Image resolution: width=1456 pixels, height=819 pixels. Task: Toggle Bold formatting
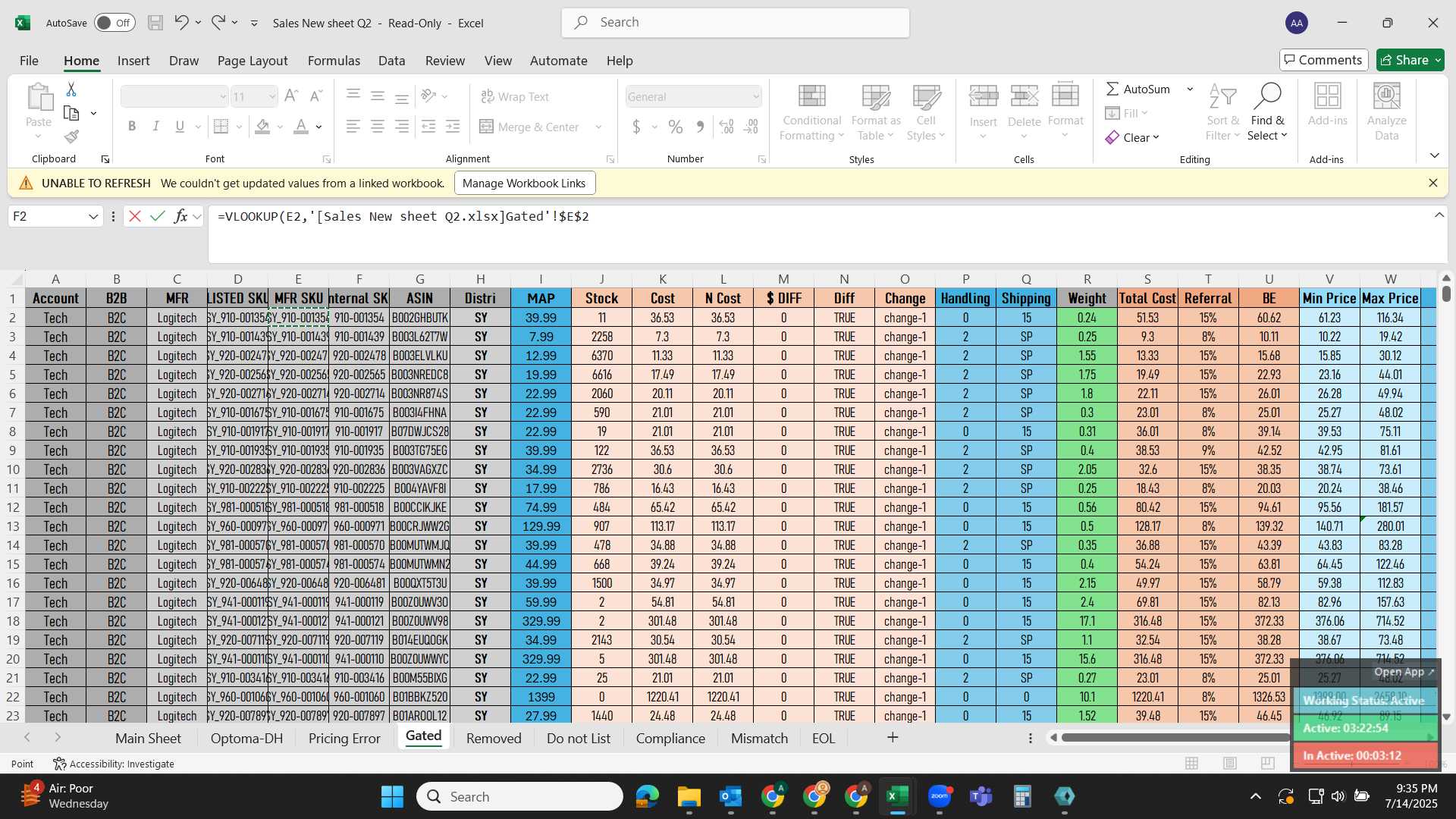click(132, 127)
